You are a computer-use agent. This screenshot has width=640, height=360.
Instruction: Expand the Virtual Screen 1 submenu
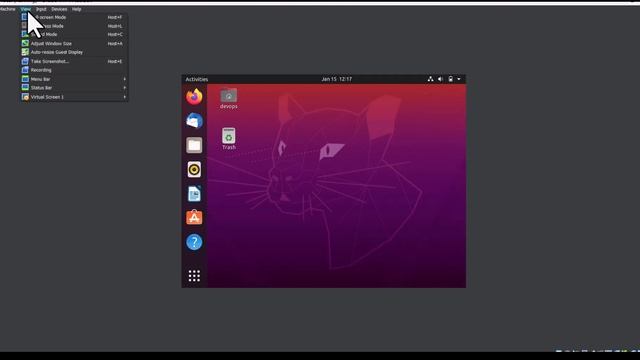[74, 97]
